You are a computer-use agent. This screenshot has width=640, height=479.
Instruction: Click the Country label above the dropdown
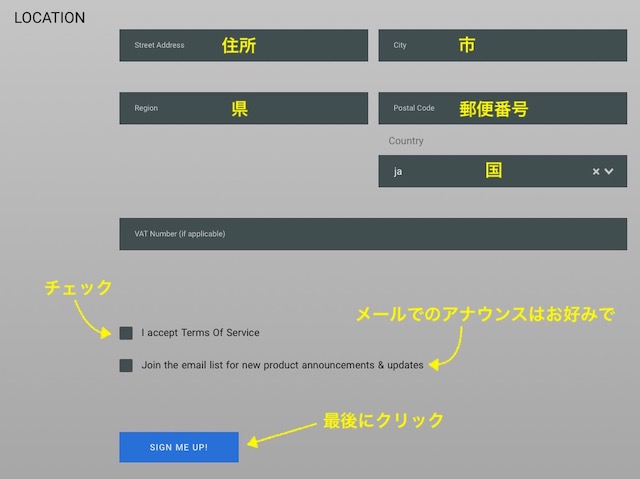[x=406, y=141]
